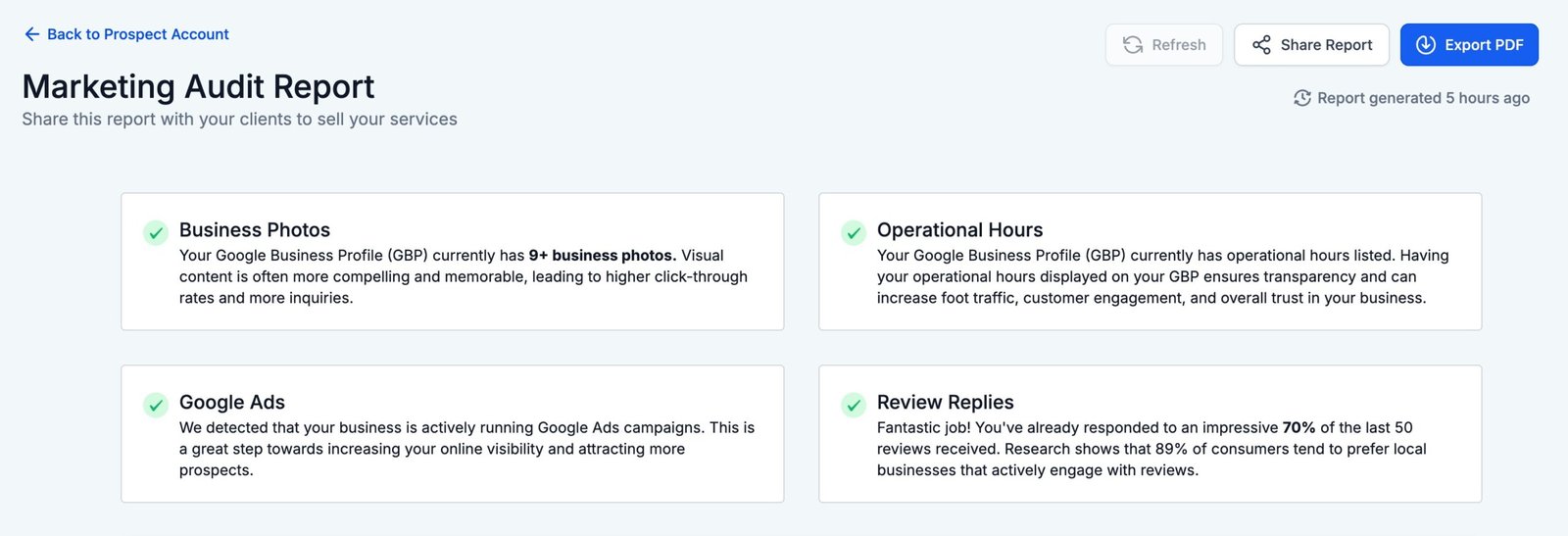Select the Google Ads card heading
Viewport: 1568px width, 536px height.
pos(231,403)
